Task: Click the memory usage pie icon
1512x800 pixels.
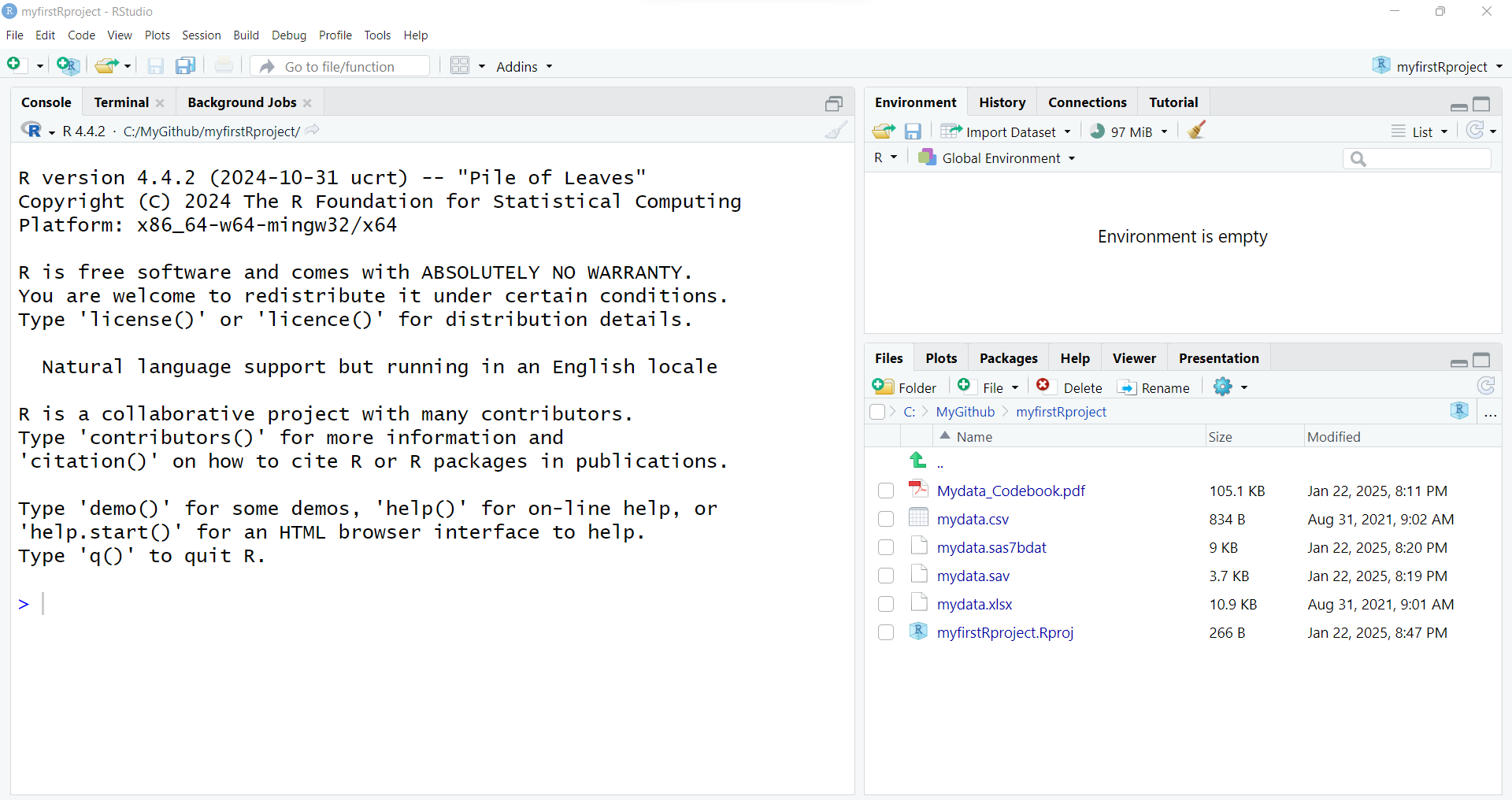Action: coord(1097,131)
